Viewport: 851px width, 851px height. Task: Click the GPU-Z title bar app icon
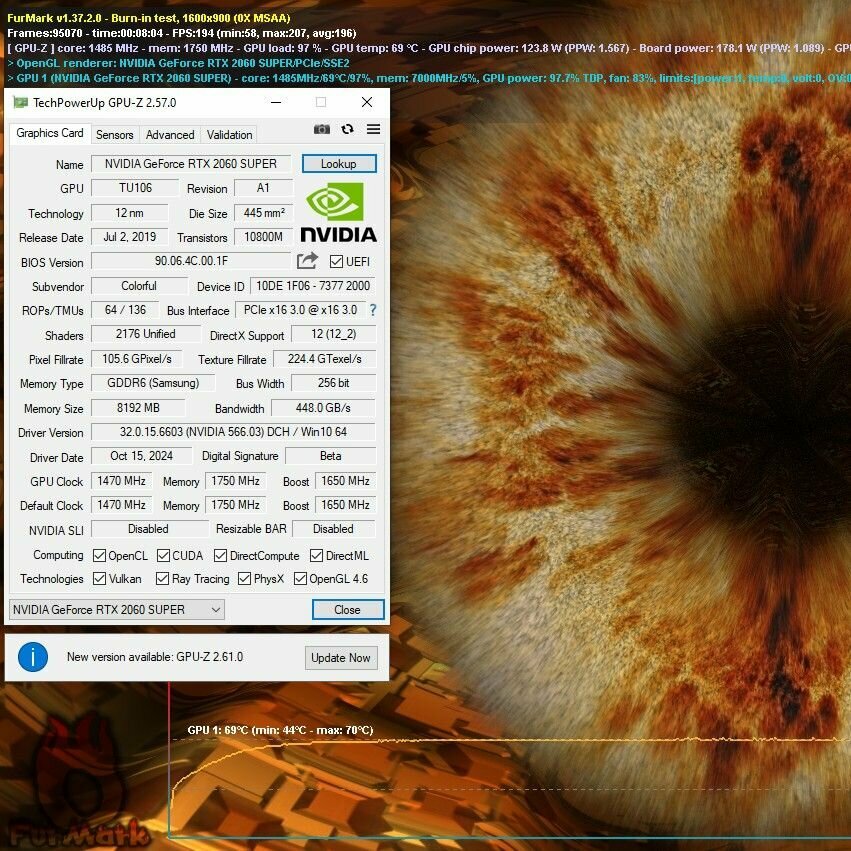click(x=21, y=102)
